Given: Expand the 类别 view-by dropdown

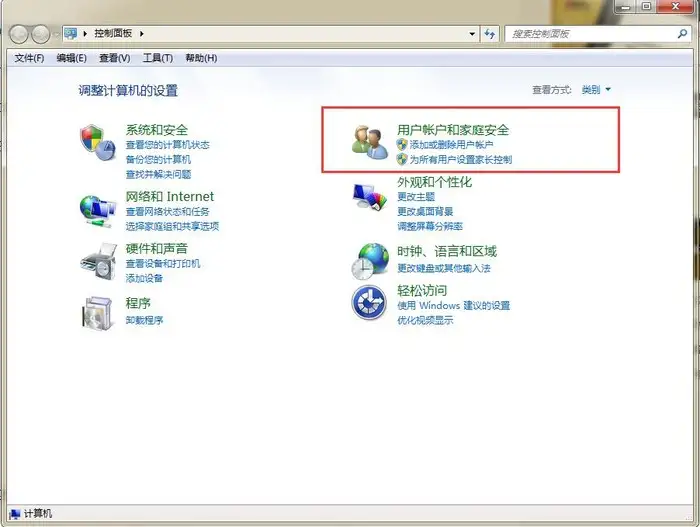Looking at the screenshot, I should [x=596, y=90].
